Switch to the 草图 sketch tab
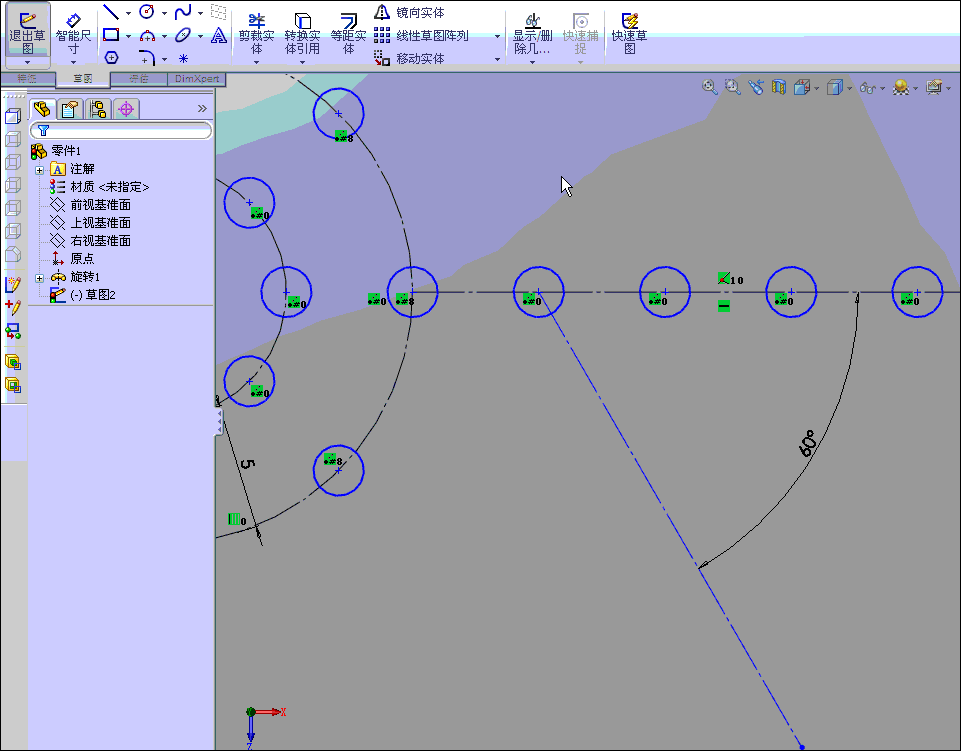 coord(83,78)
